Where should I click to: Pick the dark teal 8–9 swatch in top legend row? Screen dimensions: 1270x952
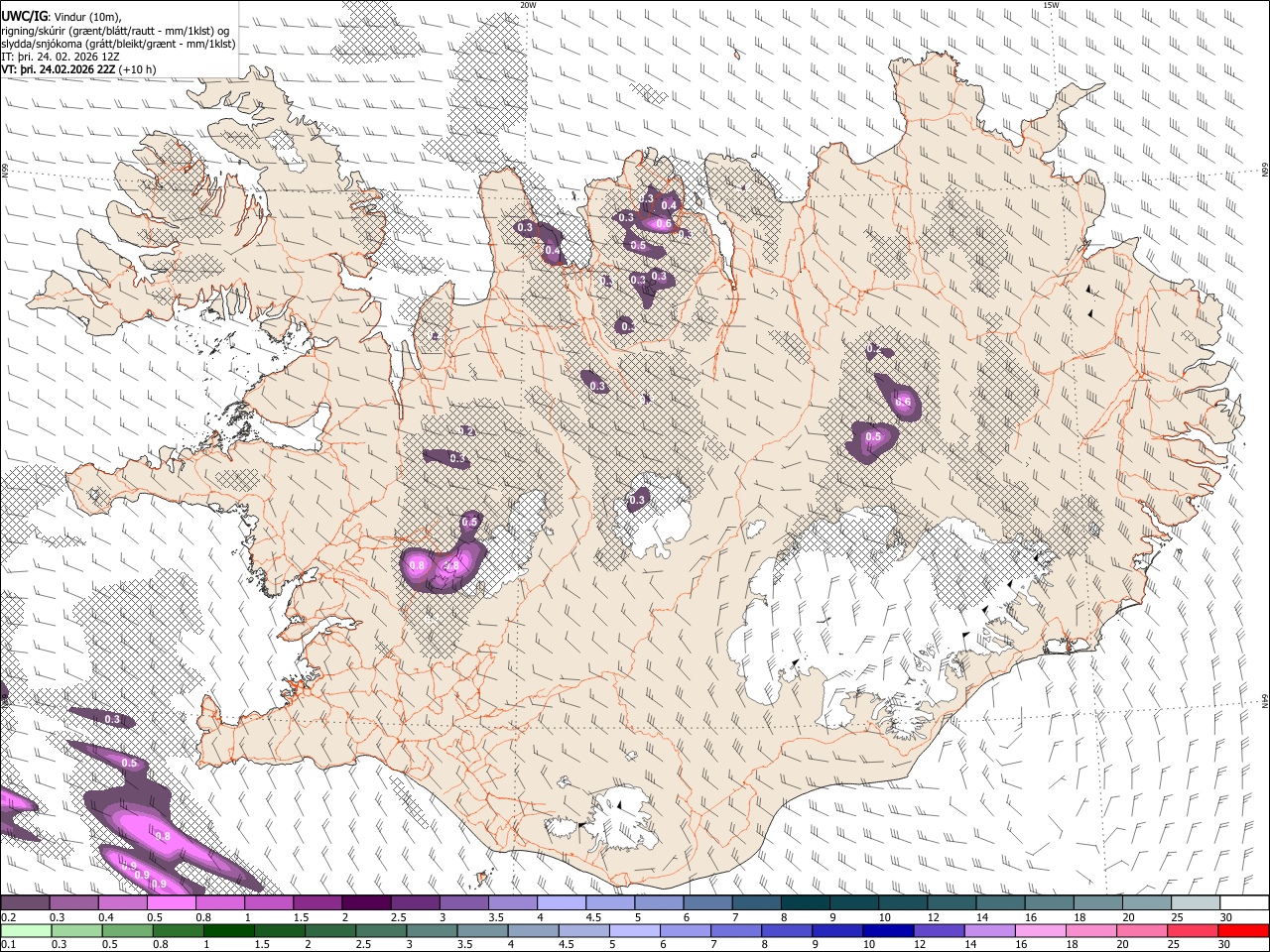click(x=805, y=903)
